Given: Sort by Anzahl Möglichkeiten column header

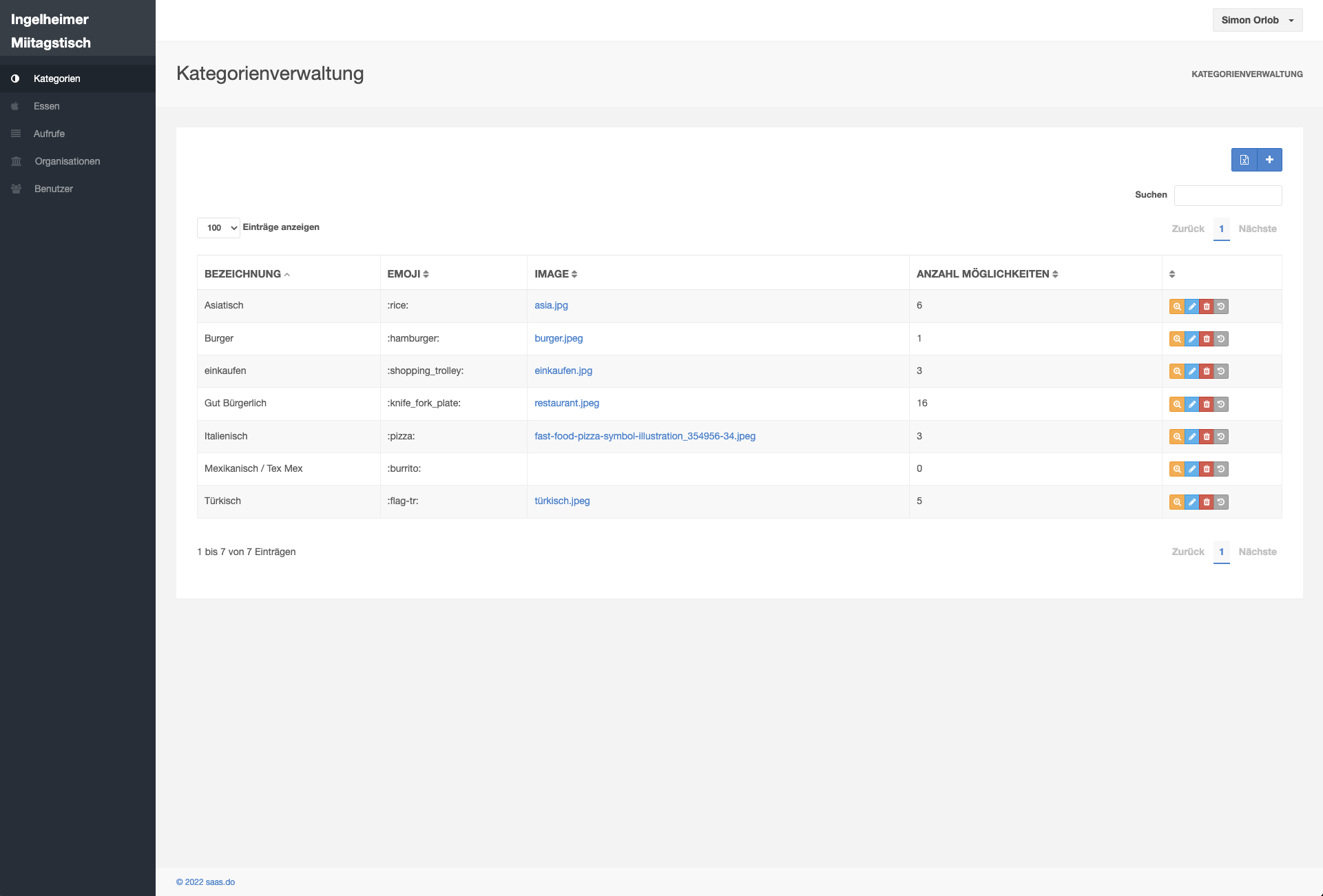Looking at the screenshot, I should 986,274.
